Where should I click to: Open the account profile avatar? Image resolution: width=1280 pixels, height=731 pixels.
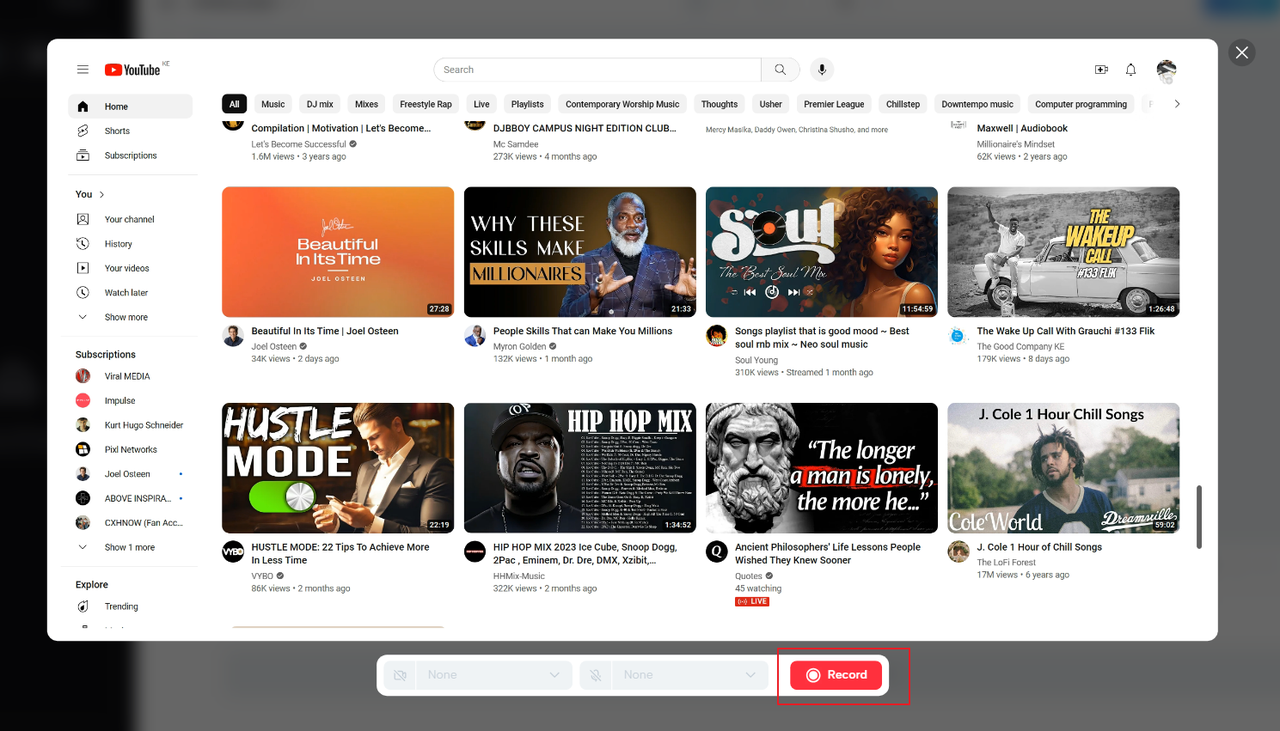point(1166,70)
